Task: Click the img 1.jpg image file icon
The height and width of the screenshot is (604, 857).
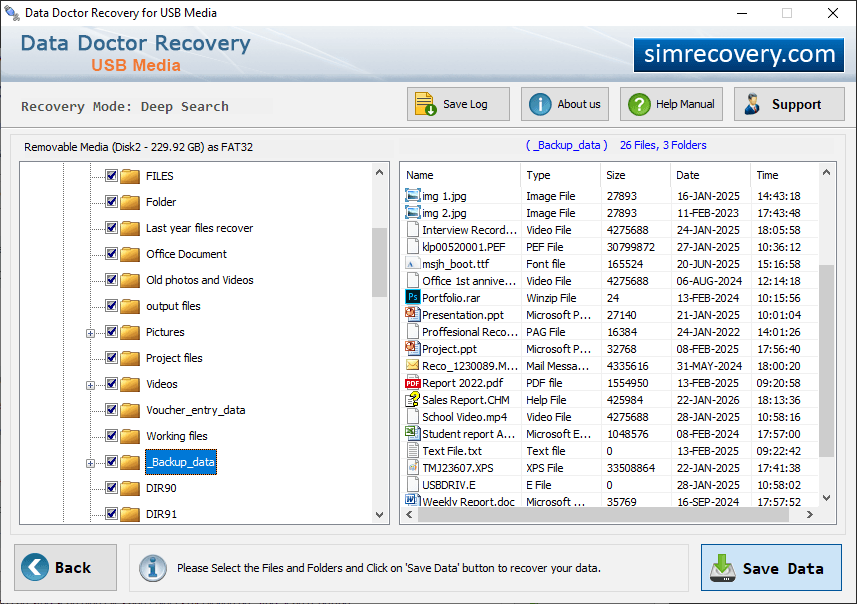Action: click(413, 196)
